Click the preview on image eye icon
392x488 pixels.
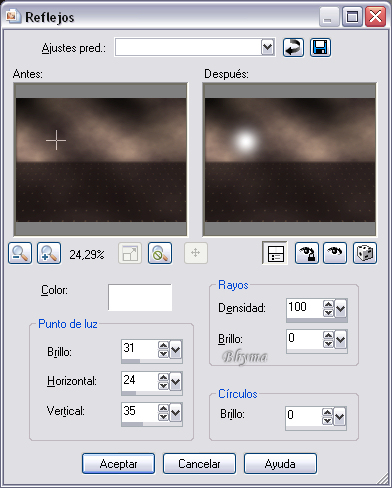point(335,253)
